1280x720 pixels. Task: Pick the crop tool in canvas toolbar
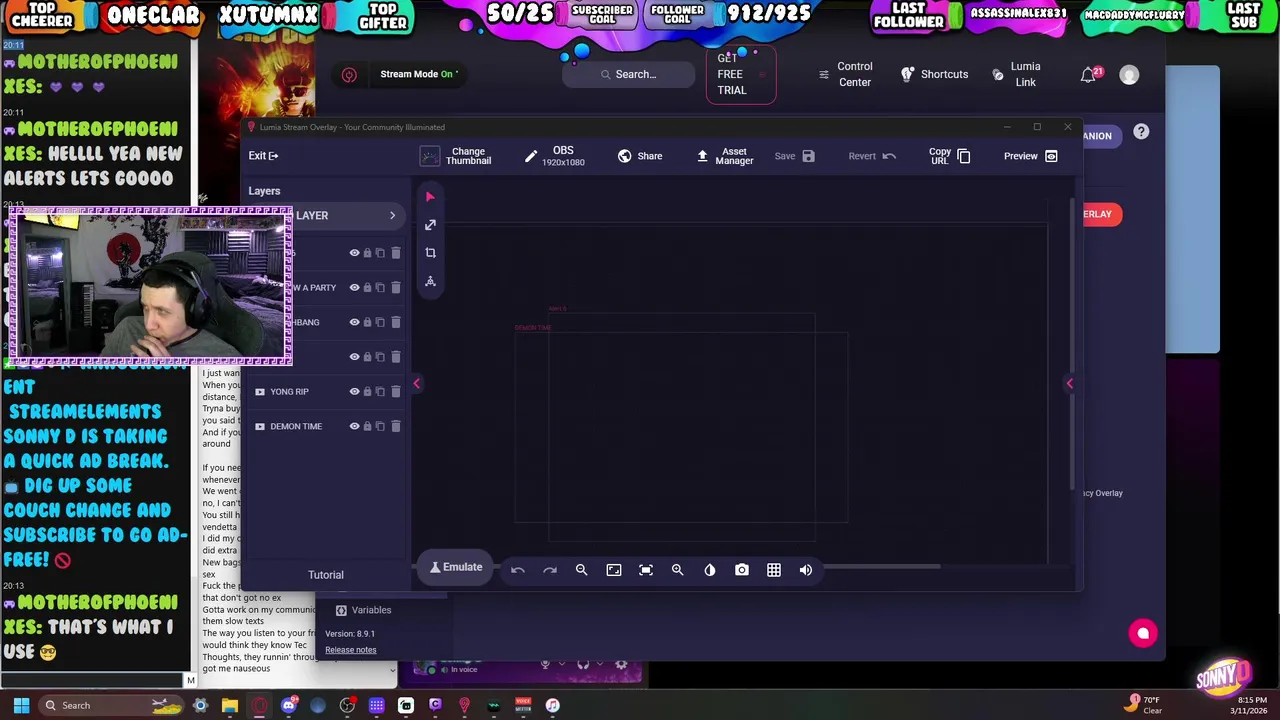[430, 253]
